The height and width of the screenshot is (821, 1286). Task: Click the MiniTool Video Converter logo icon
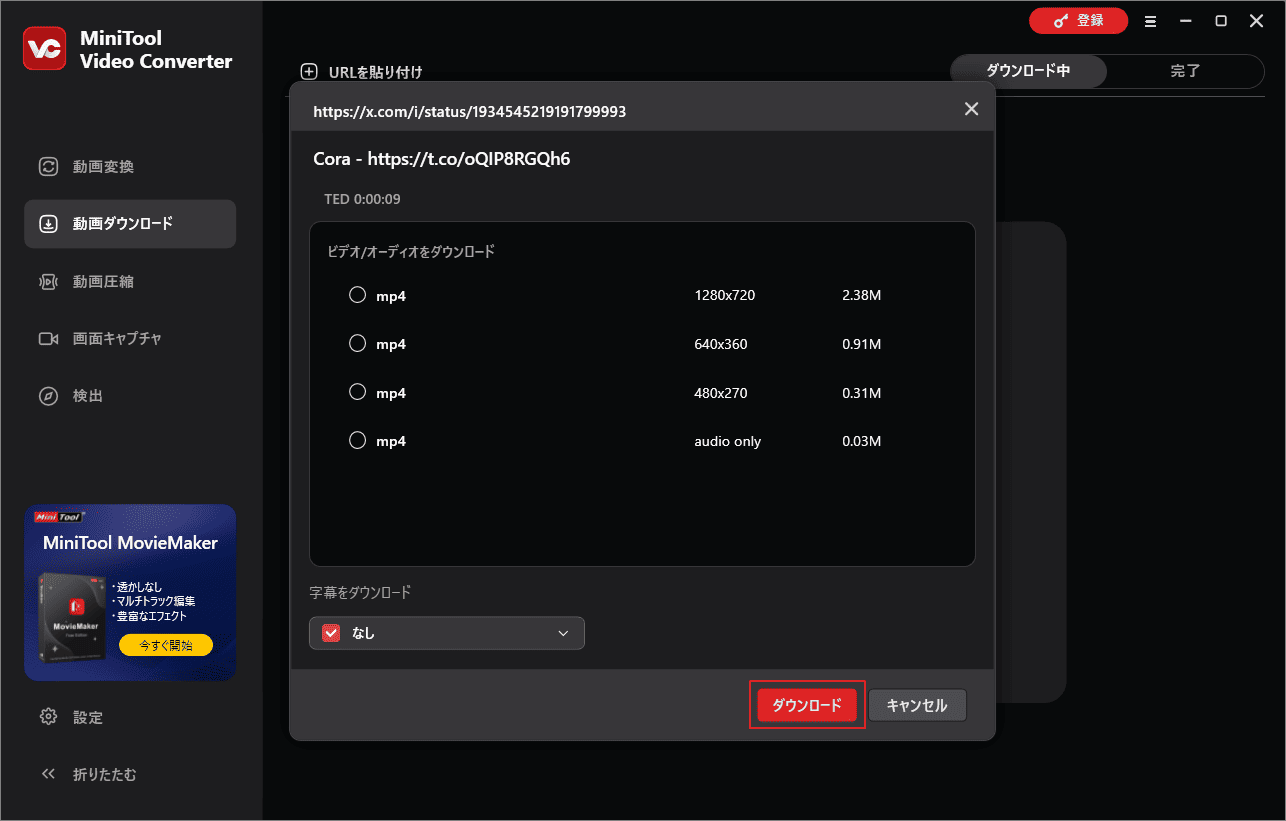[x=44, y=50]
